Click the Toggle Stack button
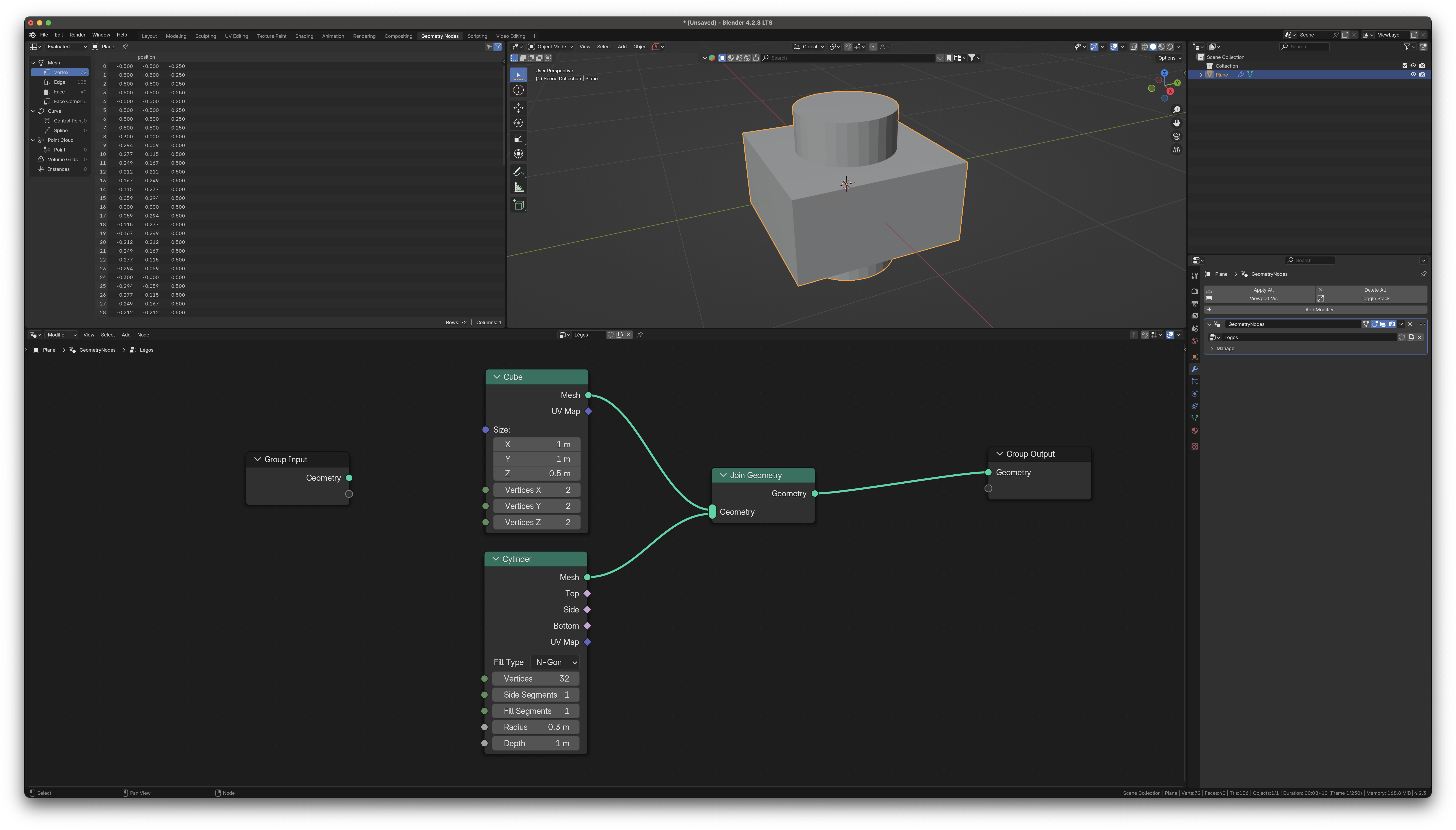This screenshot has width=1456, height=830. [1372, 299]
